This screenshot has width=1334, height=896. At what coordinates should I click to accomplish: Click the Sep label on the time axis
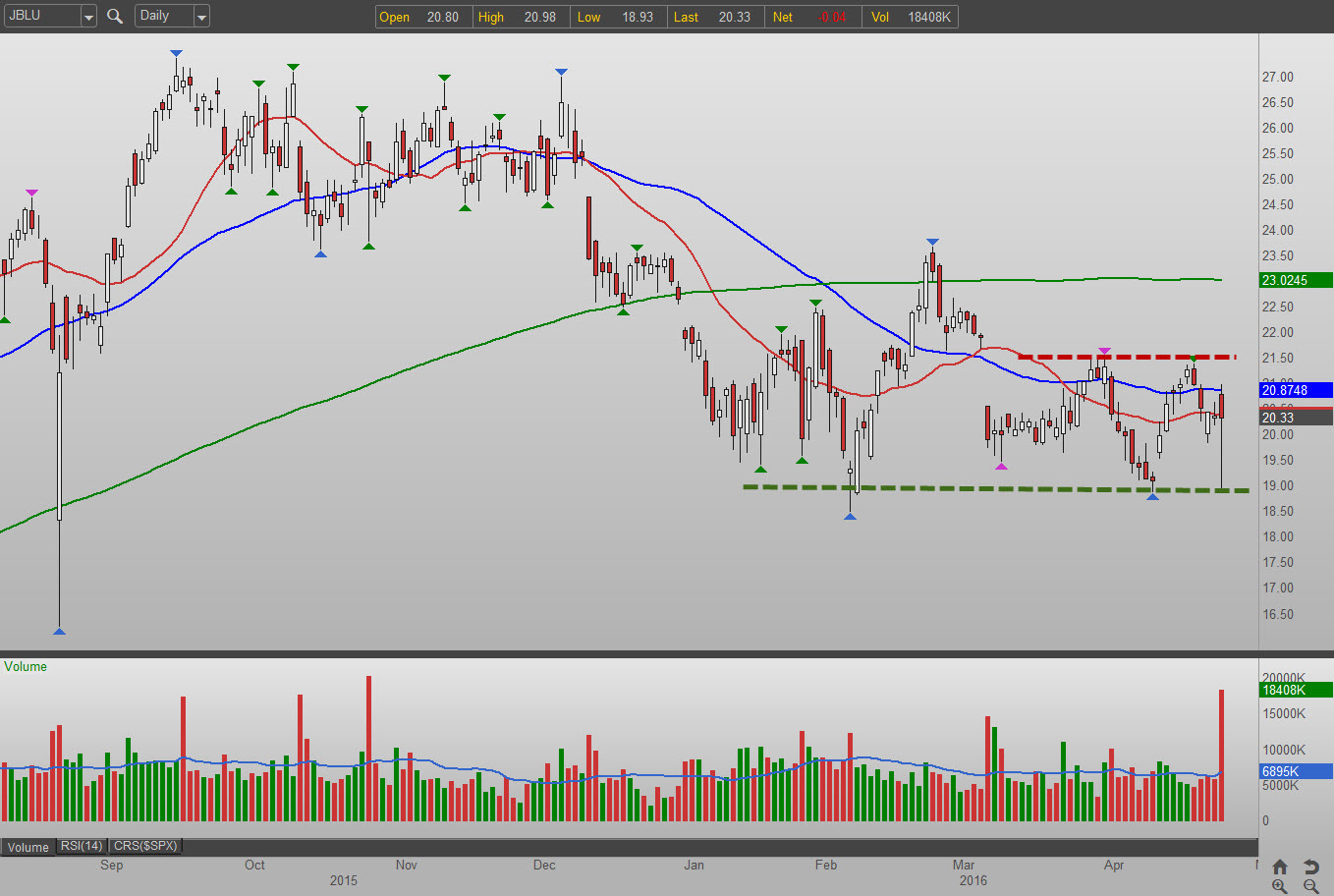(112, 865)
